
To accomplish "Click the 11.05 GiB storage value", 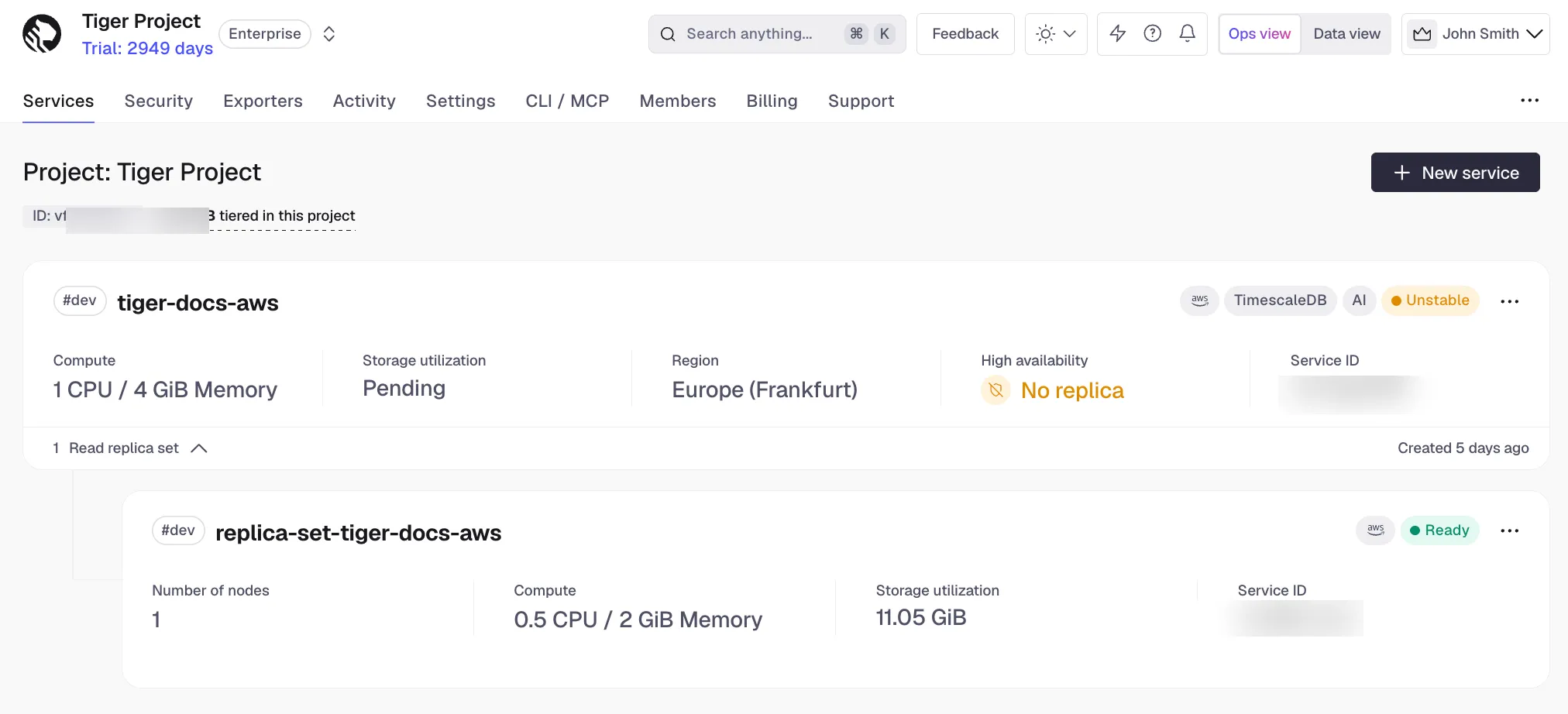I will tap(921, 618).
